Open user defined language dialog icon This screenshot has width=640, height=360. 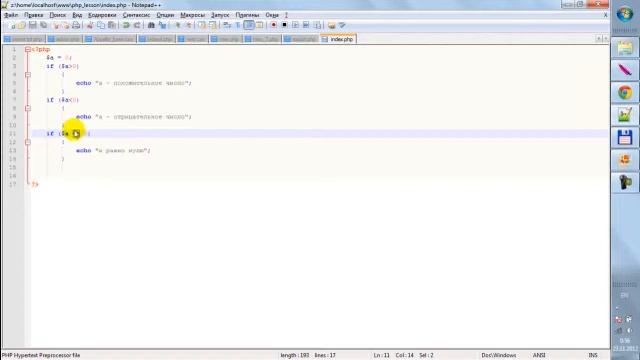pyautogui.click(x=259, y=25)
